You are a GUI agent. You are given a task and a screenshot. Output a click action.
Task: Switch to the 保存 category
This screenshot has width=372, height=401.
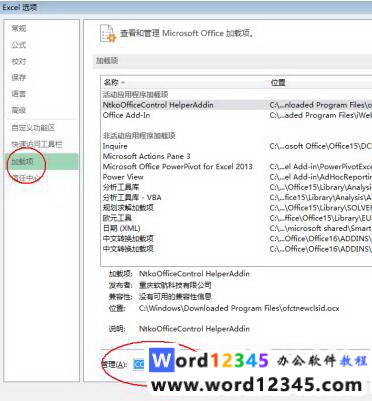(x=19, y=78)
